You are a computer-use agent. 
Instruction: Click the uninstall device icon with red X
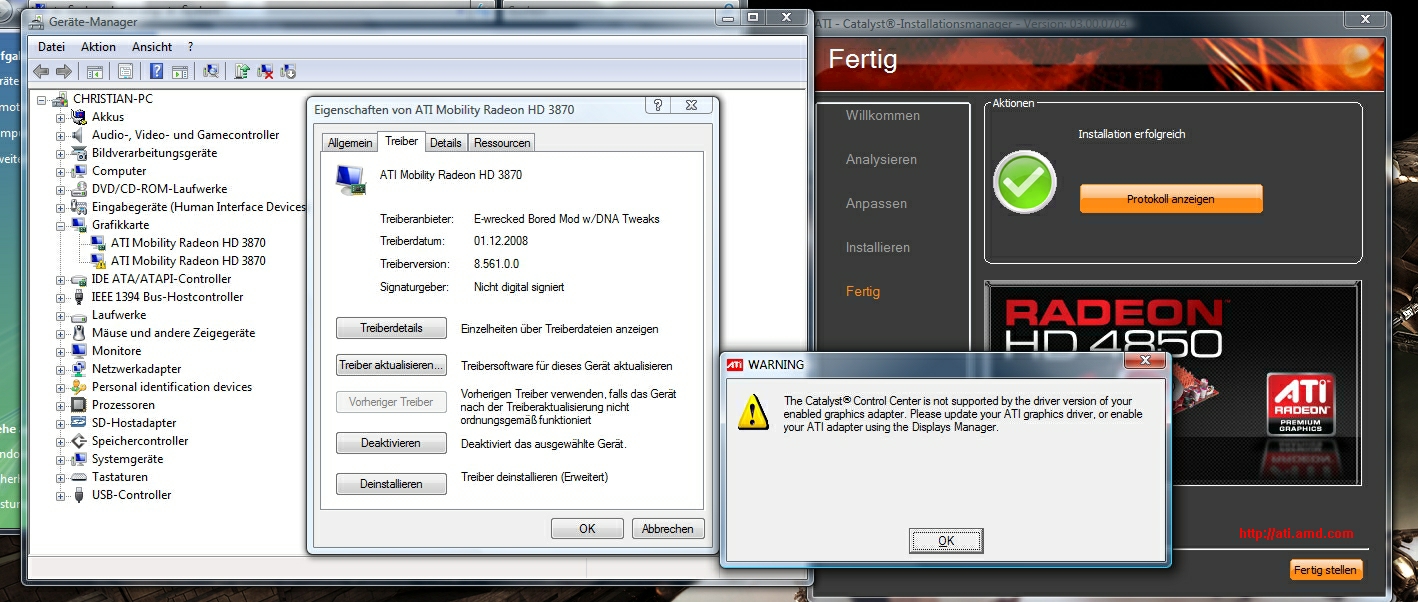click(x=266, y=71)
